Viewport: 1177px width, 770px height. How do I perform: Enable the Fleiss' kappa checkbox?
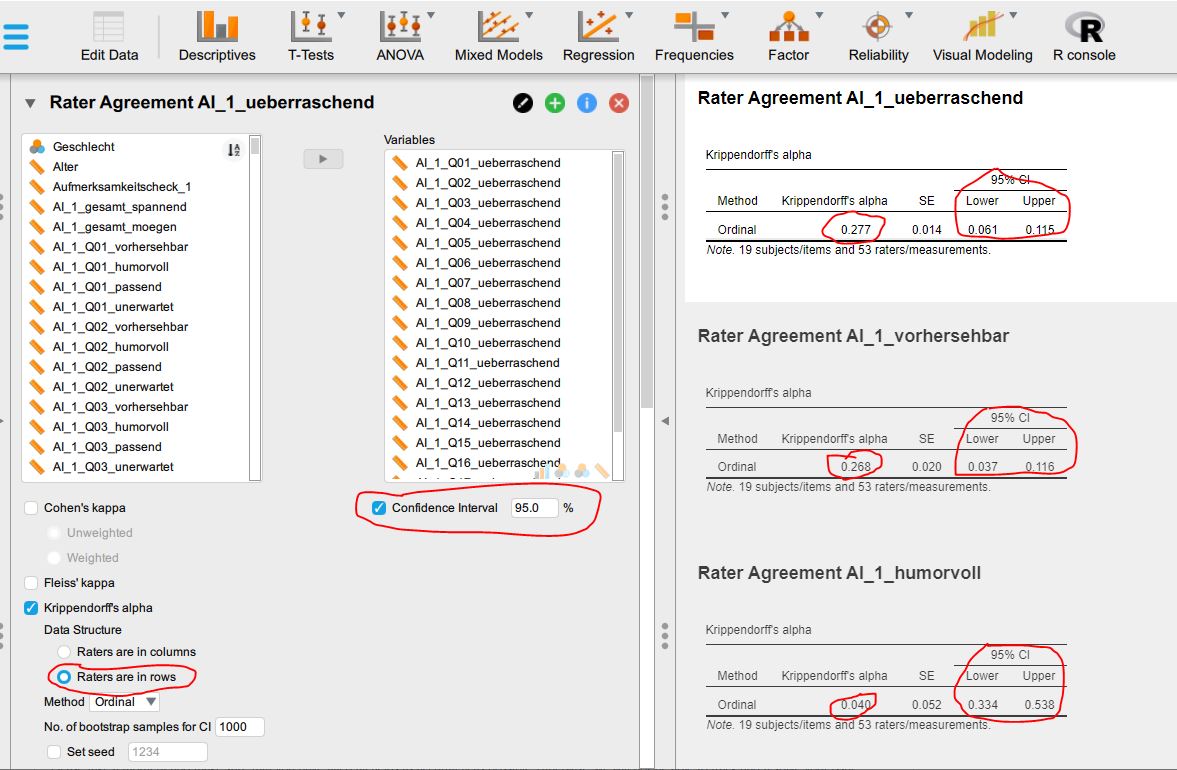click(30, 583)
